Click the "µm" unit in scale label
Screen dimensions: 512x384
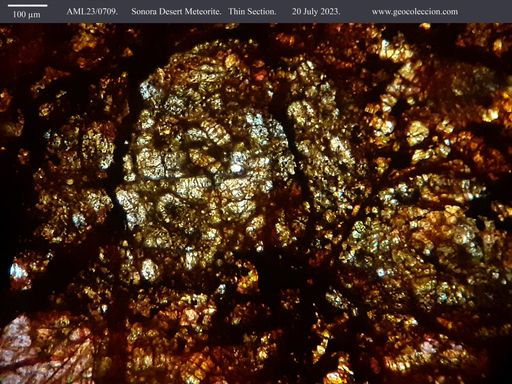[35, 15]
